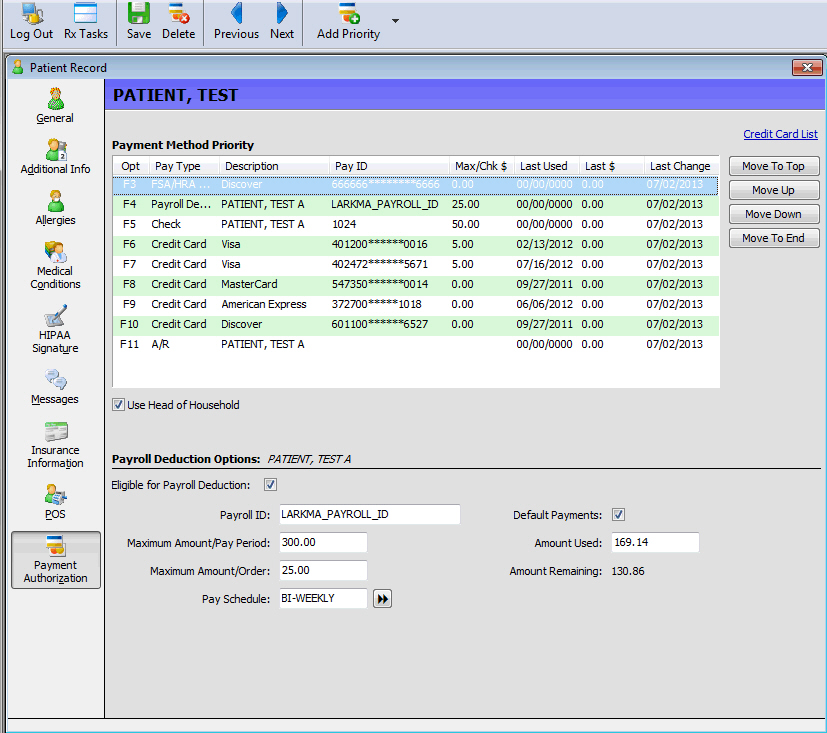Click the Maximum Amount/Pay Period field
This screenshot has height=733, width=827.
coord(323,542)
